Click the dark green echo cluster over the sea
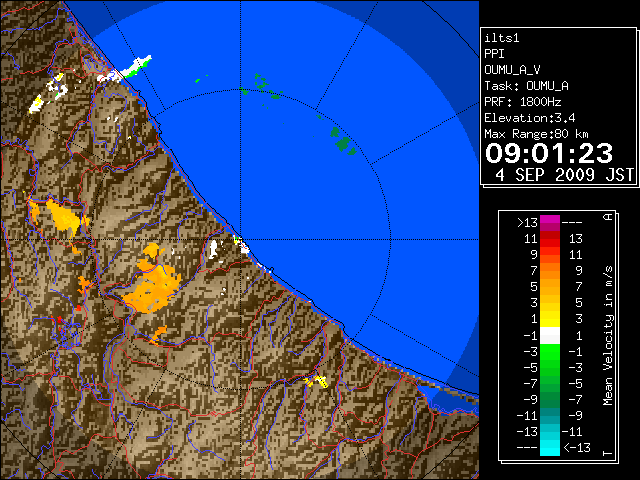The height and width of the screenshot is (480, 640). coord(343,141)
